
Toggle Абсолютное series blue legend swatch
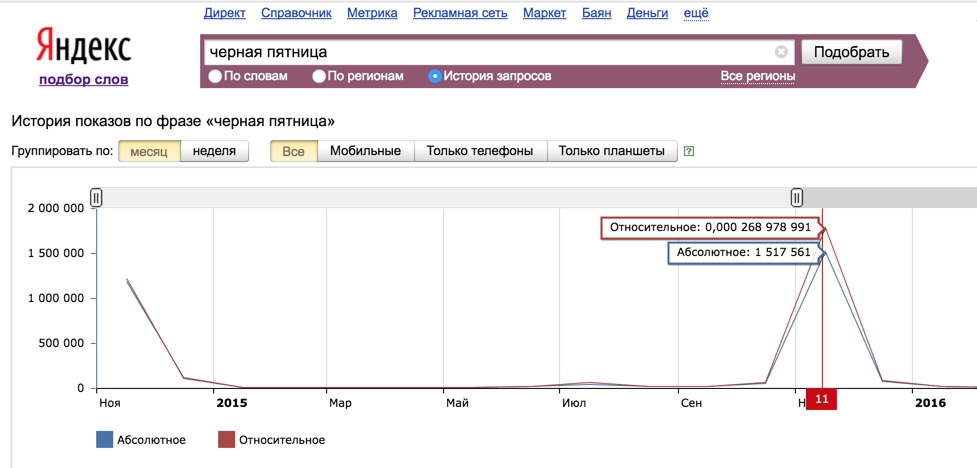point(105,440)
